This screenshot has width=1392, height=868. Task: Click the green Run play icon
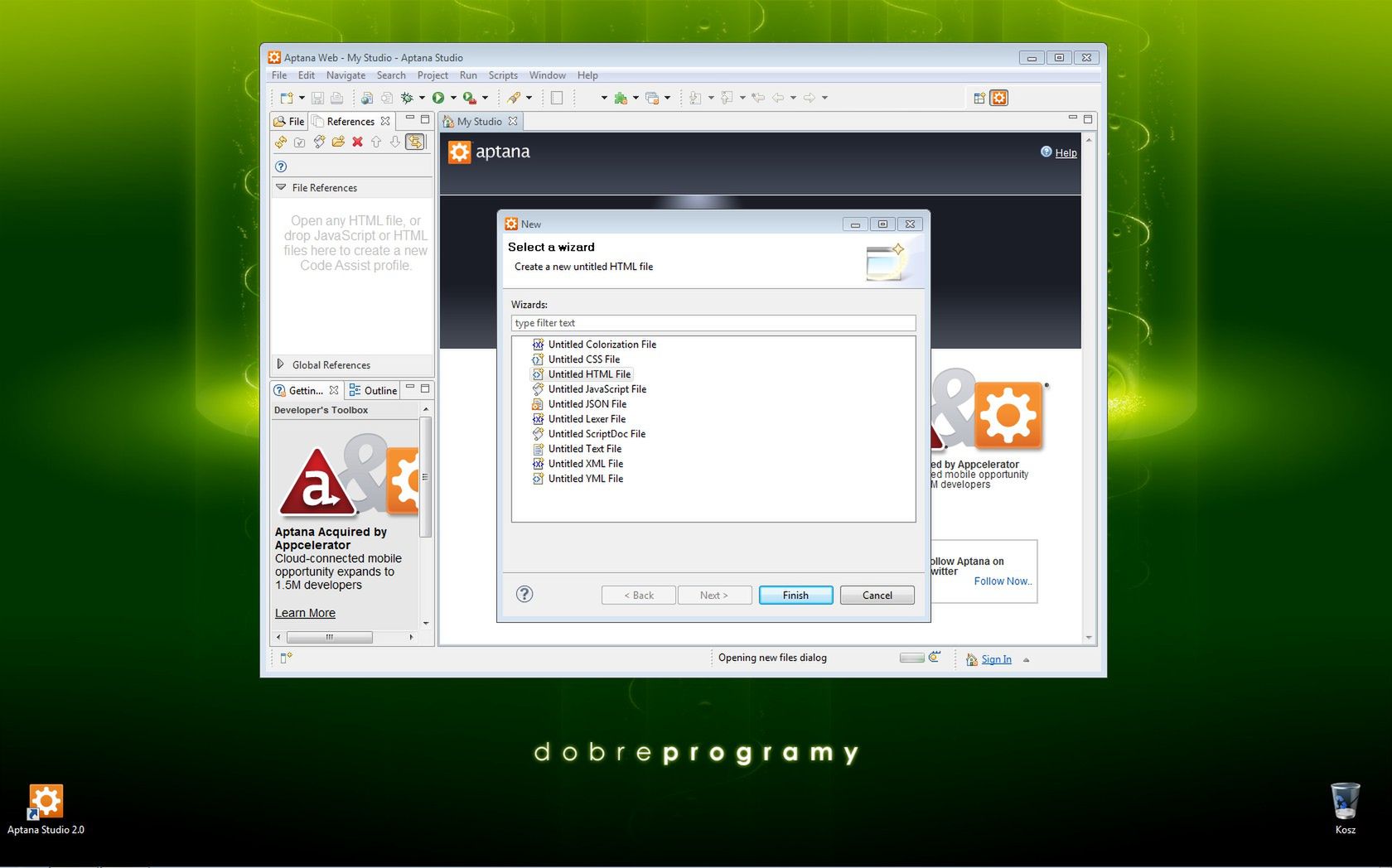click(438, 98)
